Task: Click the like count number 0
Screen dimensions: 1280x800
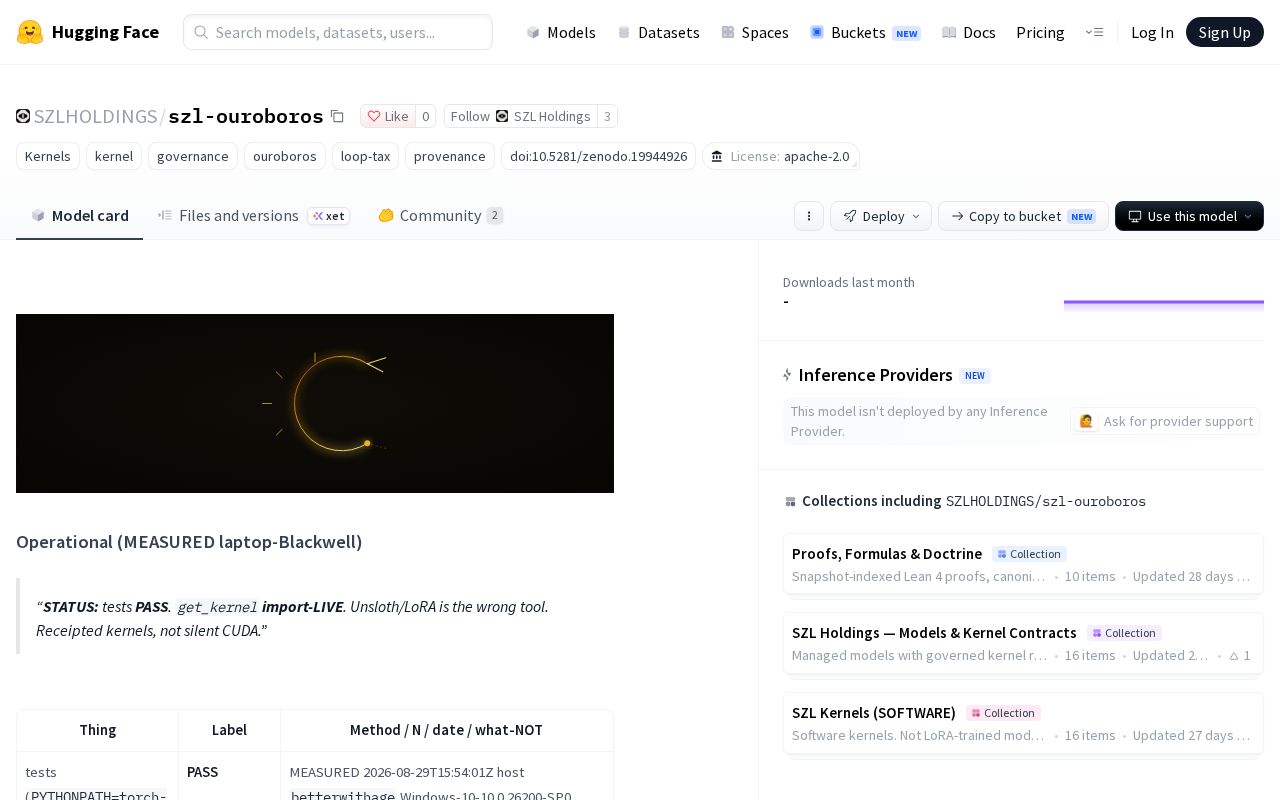Action: [x=425, y=116]
